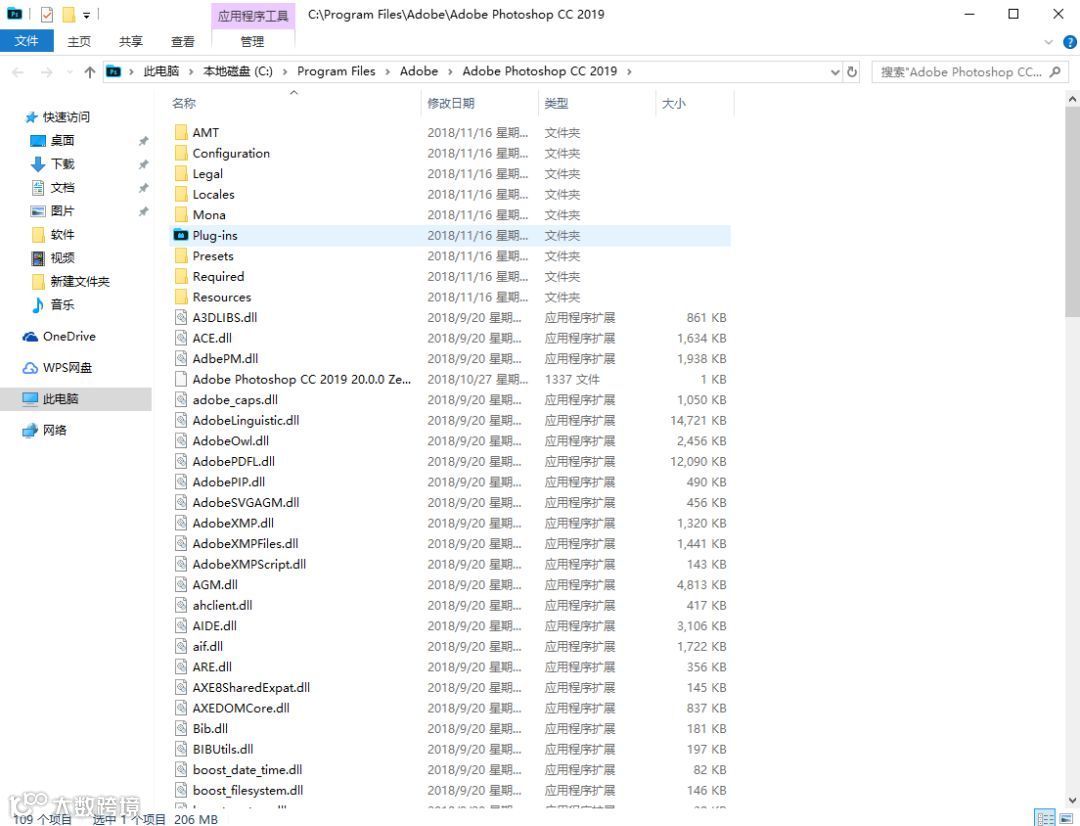Select OneDrive in the navigation pane
The height and width of the screenshot is (826, 1080).
click(x=69, y=336)
